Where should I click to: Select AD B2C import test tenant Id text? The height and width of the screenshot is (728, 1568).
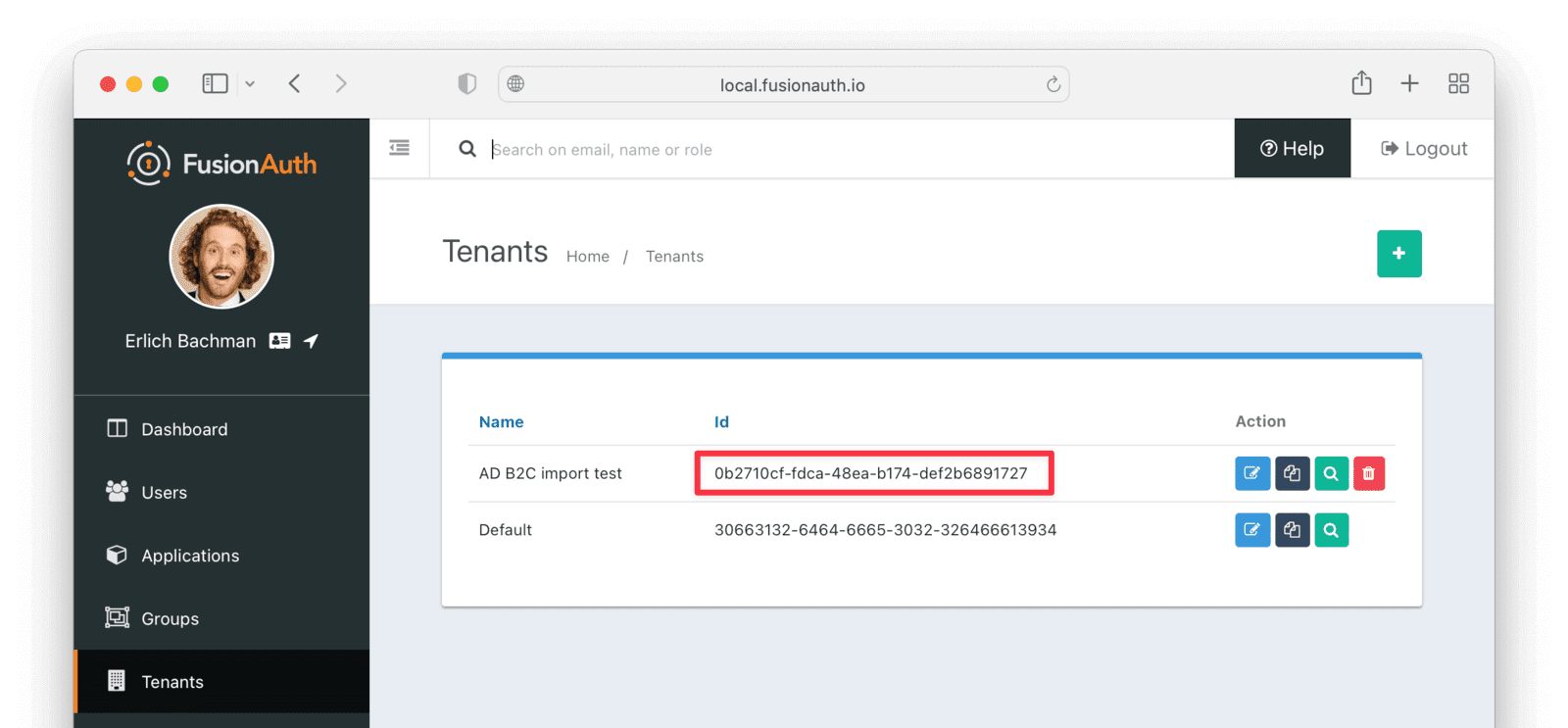tap(871, 473)
